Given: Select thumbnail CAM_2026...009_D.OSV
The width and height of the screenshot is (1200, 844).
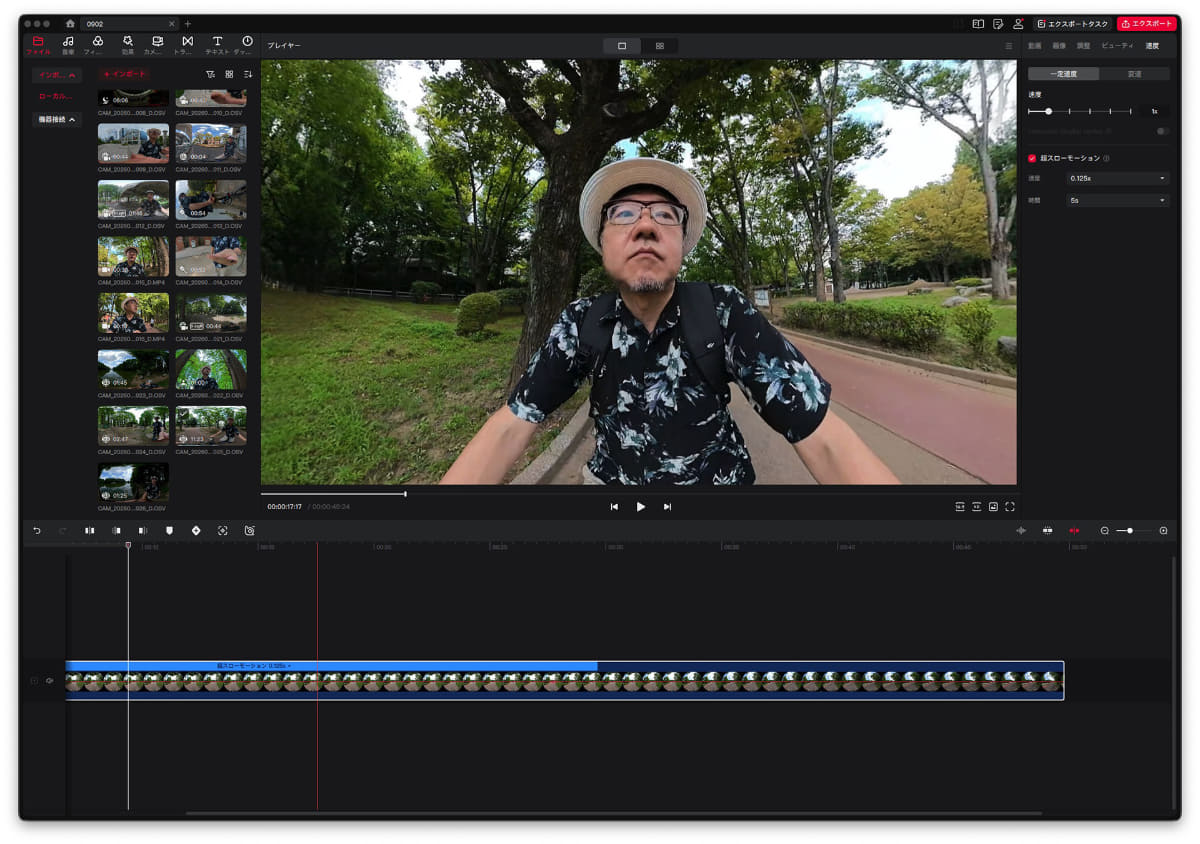Looking at the screenshot, I should point(133,143).
